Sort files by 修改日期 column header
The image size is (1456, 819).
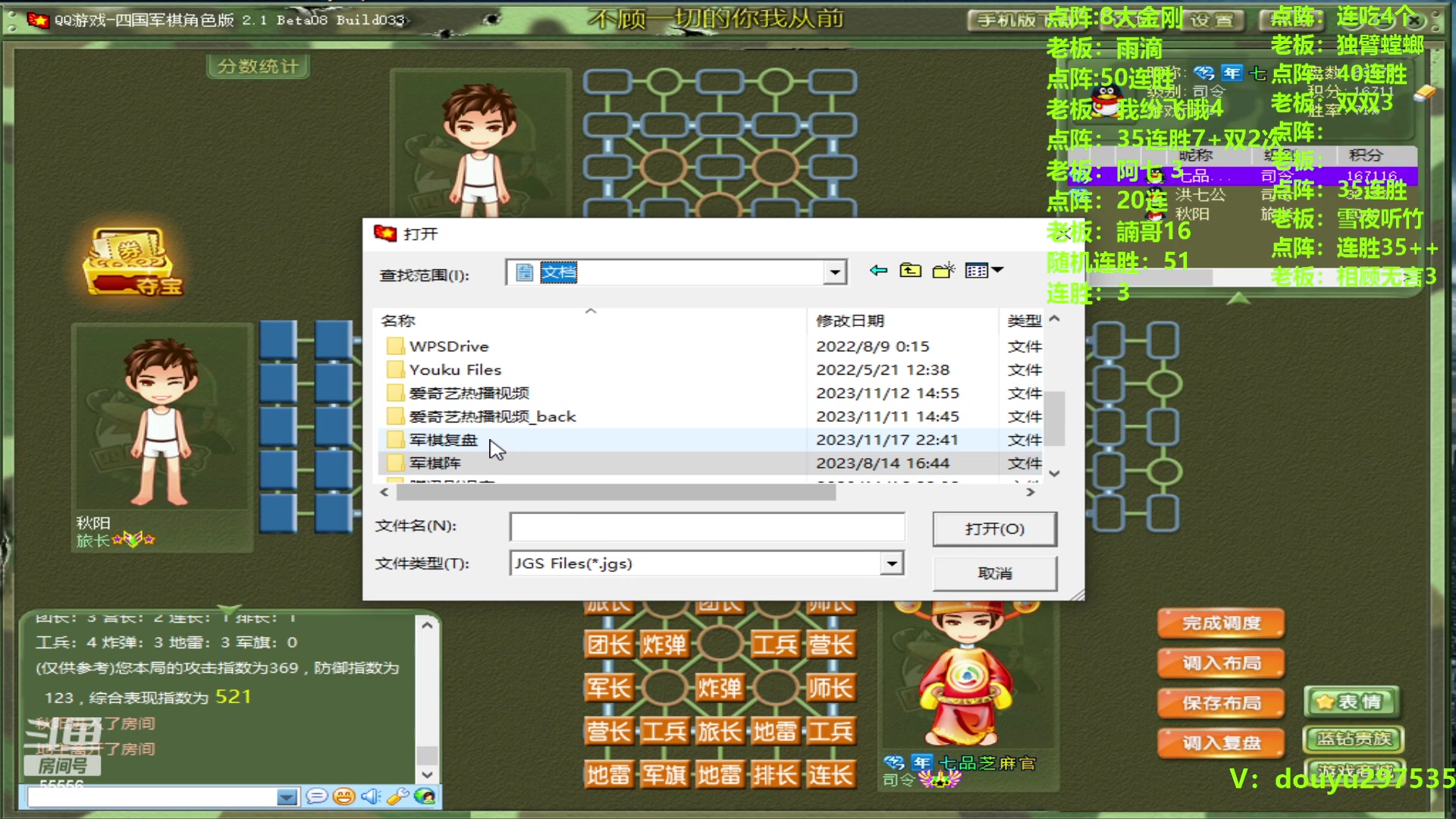point(902,321)
